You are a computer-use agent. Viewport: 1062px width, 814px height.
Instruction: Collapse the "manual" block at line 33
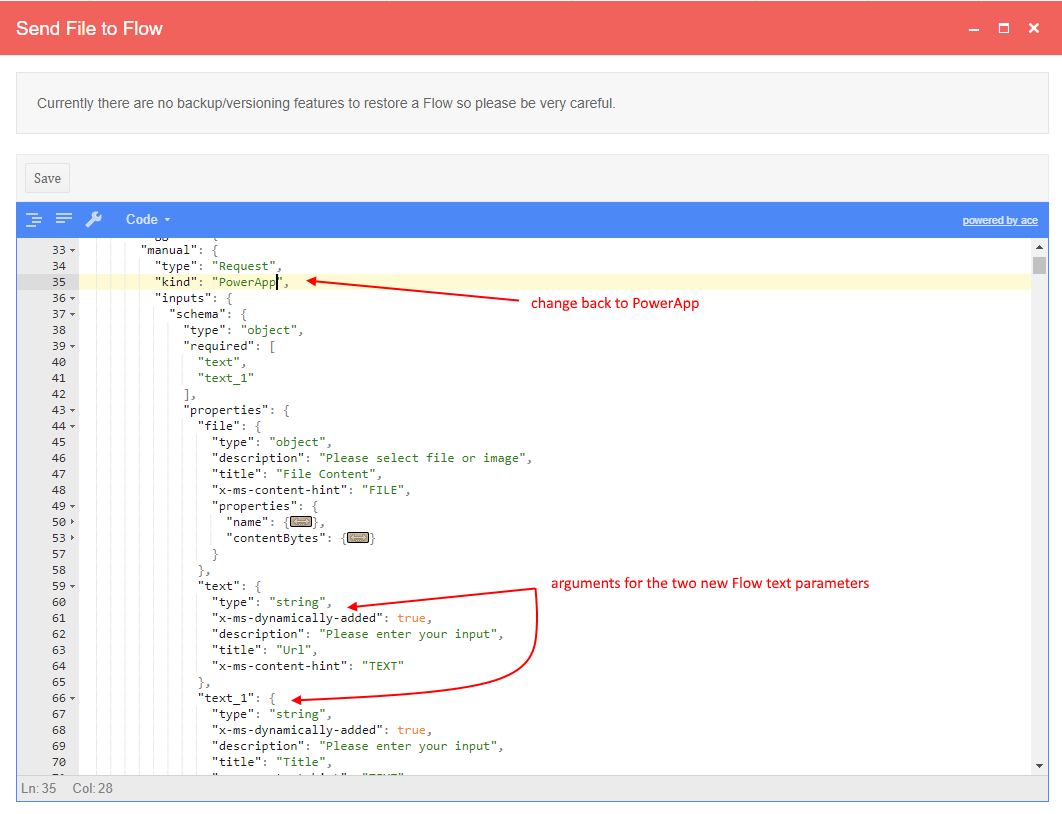[x=73, y=250]
